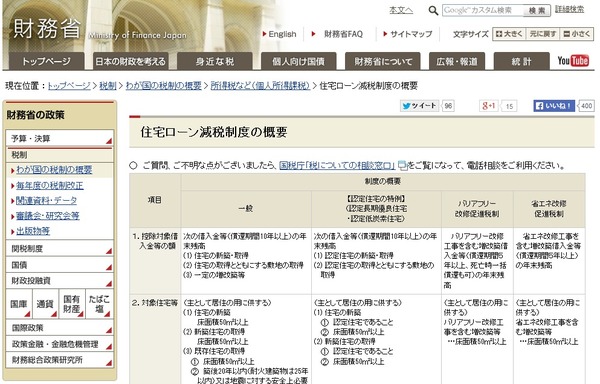
Task: Select the トップページ navigation tab
Action: tap(46, 61)
